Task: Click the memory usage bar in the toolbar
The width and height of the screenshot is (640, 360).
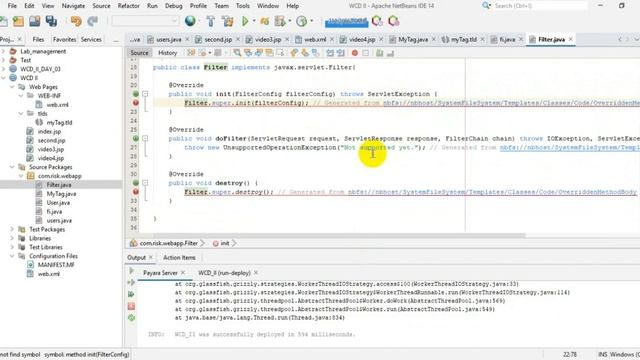Action: [347, 21]
